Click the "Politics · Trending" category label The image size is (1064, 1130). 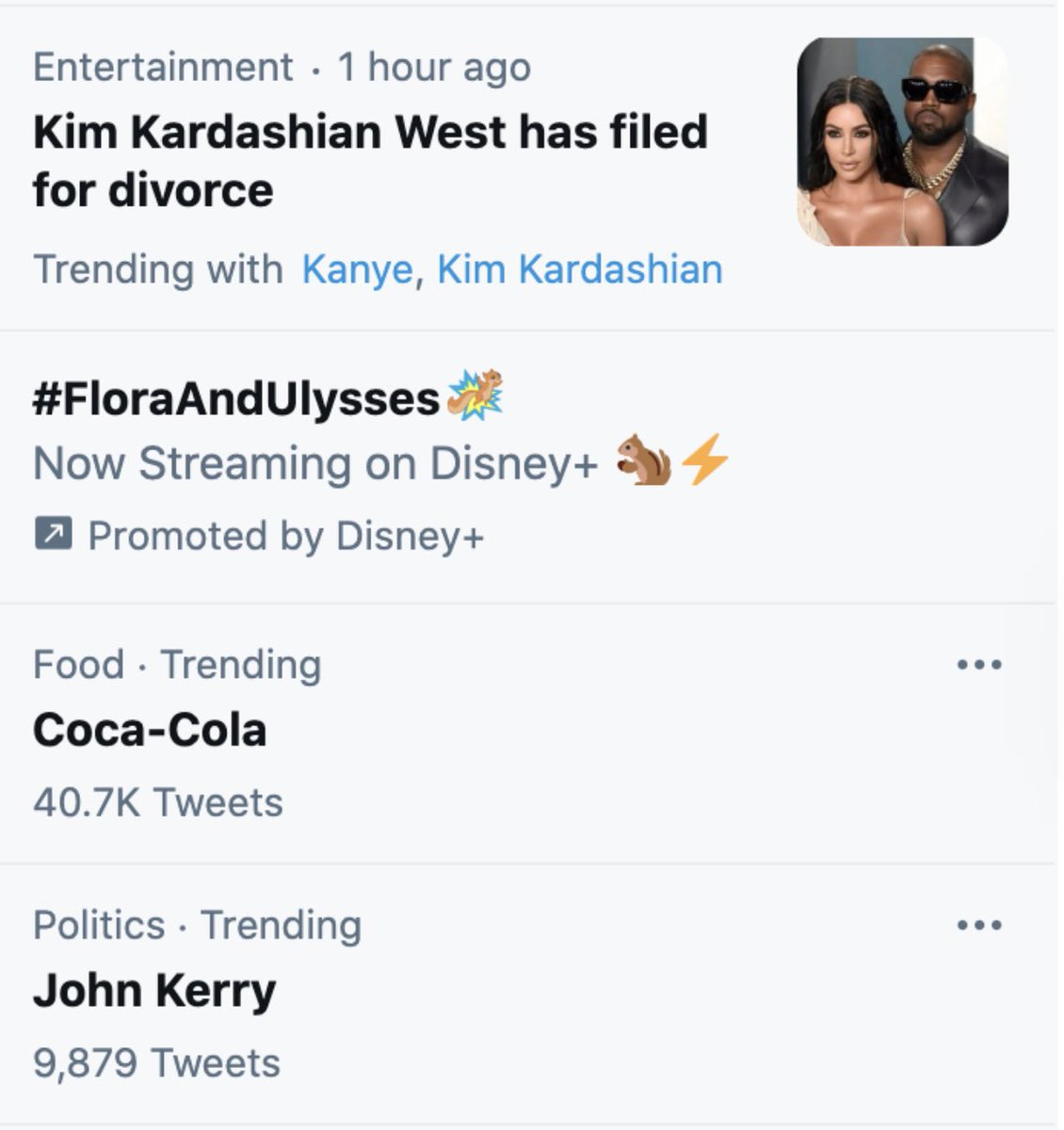[x=197, y=925]
